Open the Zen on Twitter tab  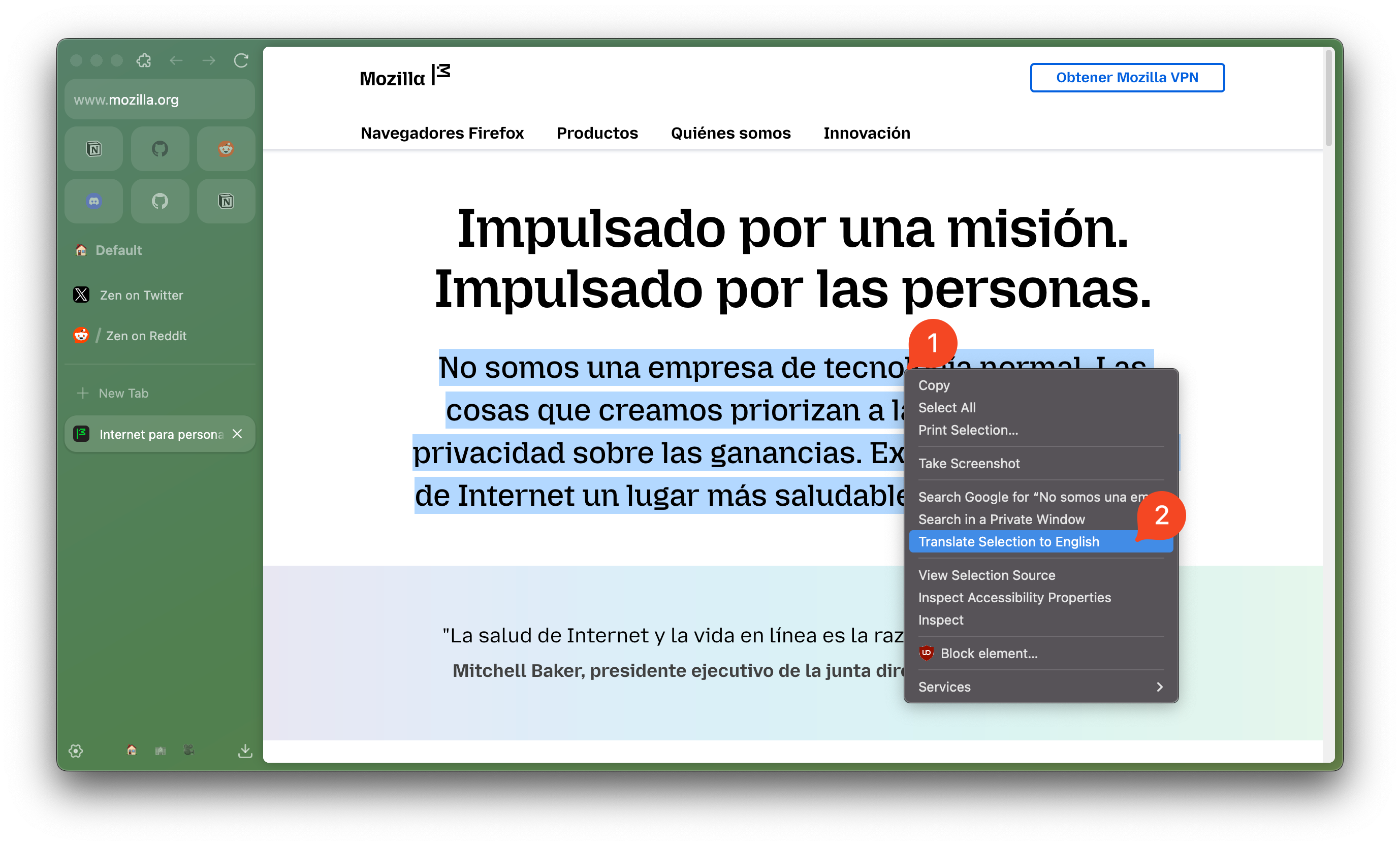[141, 296]
